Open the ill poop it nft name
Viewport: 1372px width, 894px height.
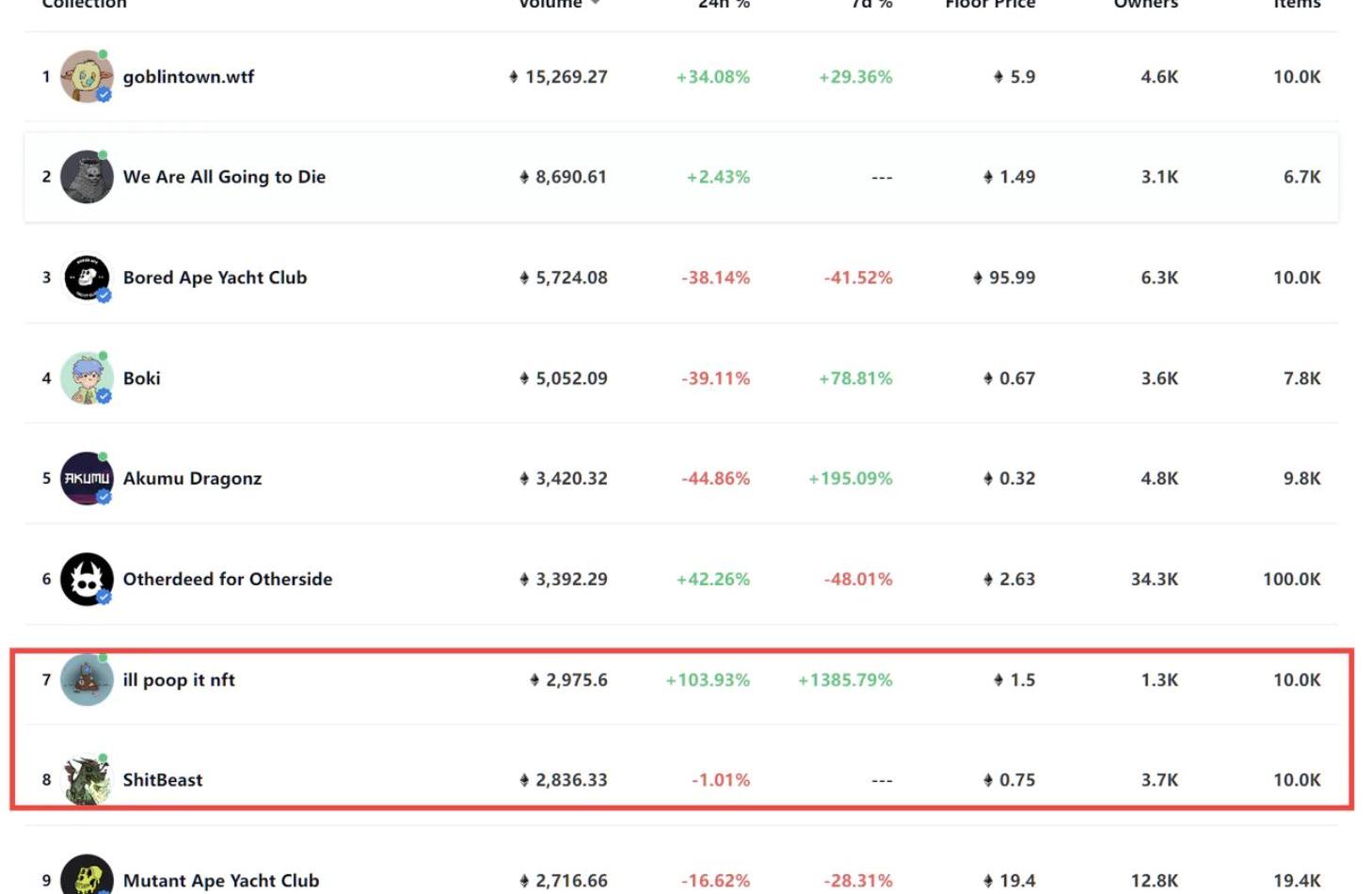tap(179, 680)
